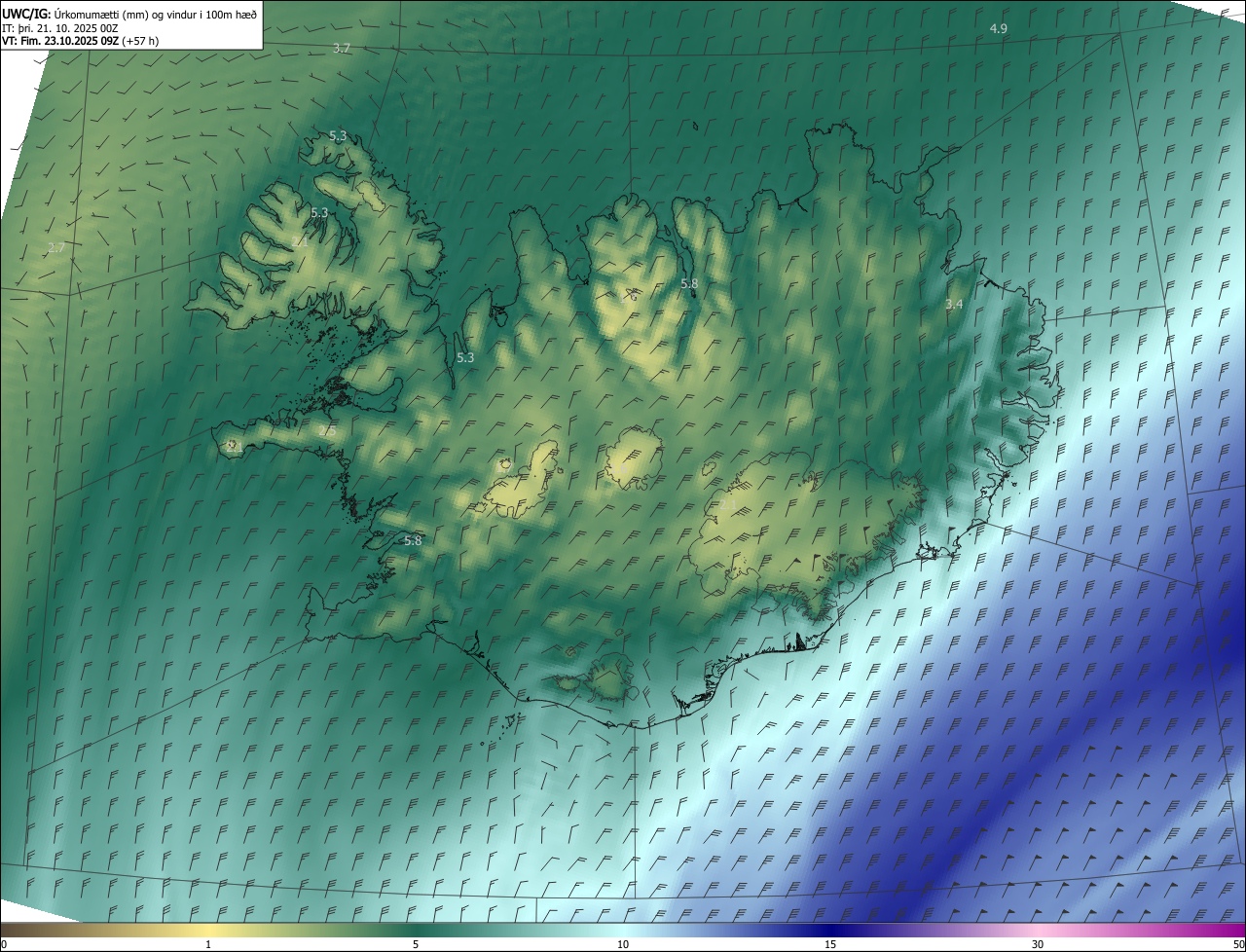
Task: Click the '4.9' value label over the sea
Action: pos(999,29)
